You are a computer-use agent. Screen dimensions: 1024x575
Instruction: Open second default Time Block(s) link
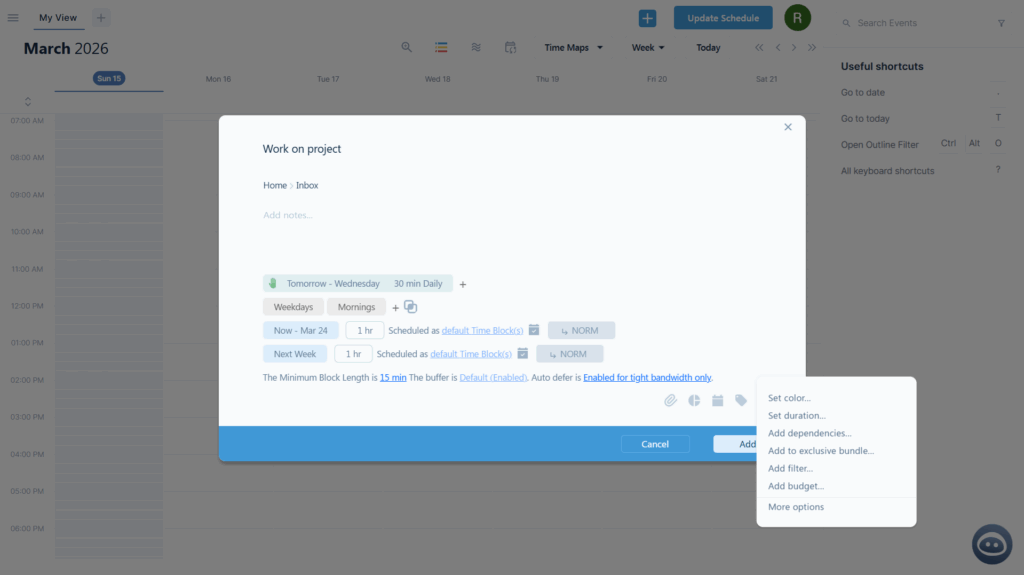coord(471,354)
